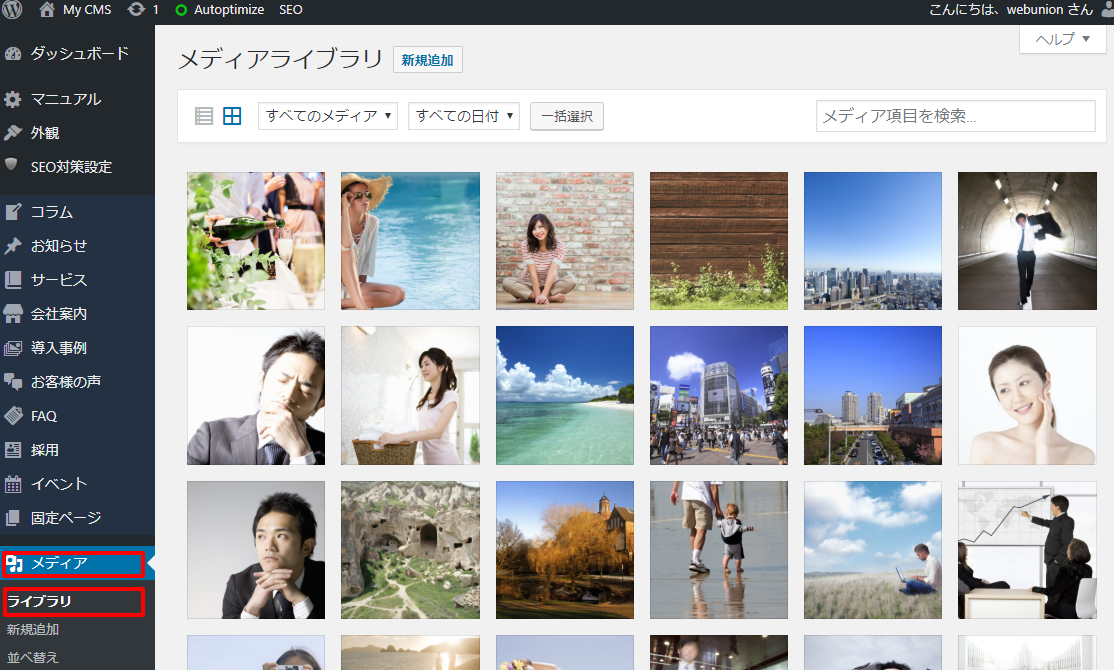Viewport: 1114px width, 670px height.
Task: Select business chart presentation thumbnail
Action: coord(1027,550)
